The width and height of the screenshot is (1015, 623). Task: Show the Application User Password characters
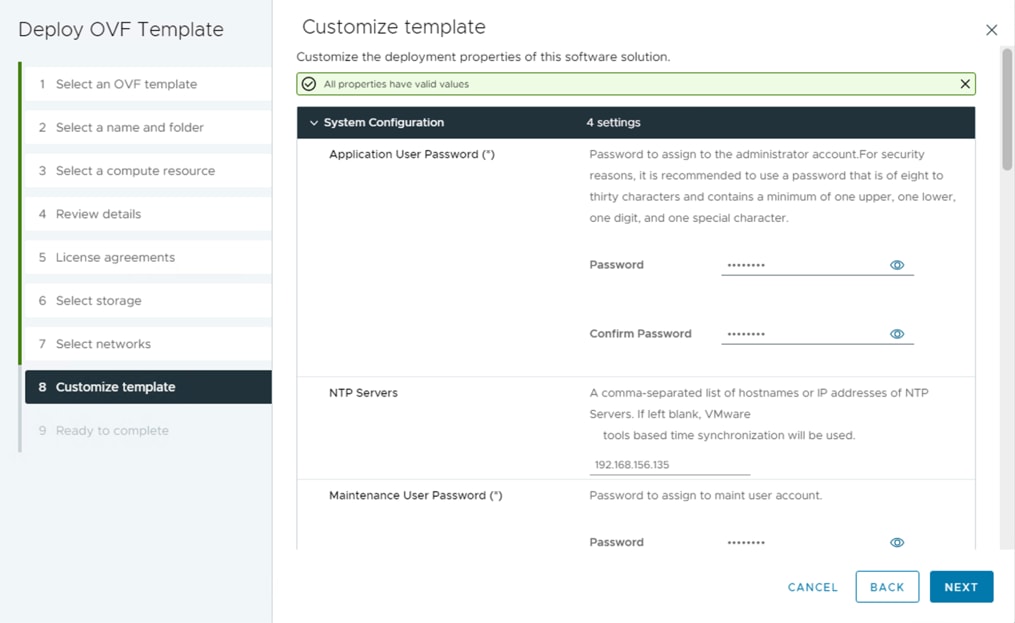[897, 265]
